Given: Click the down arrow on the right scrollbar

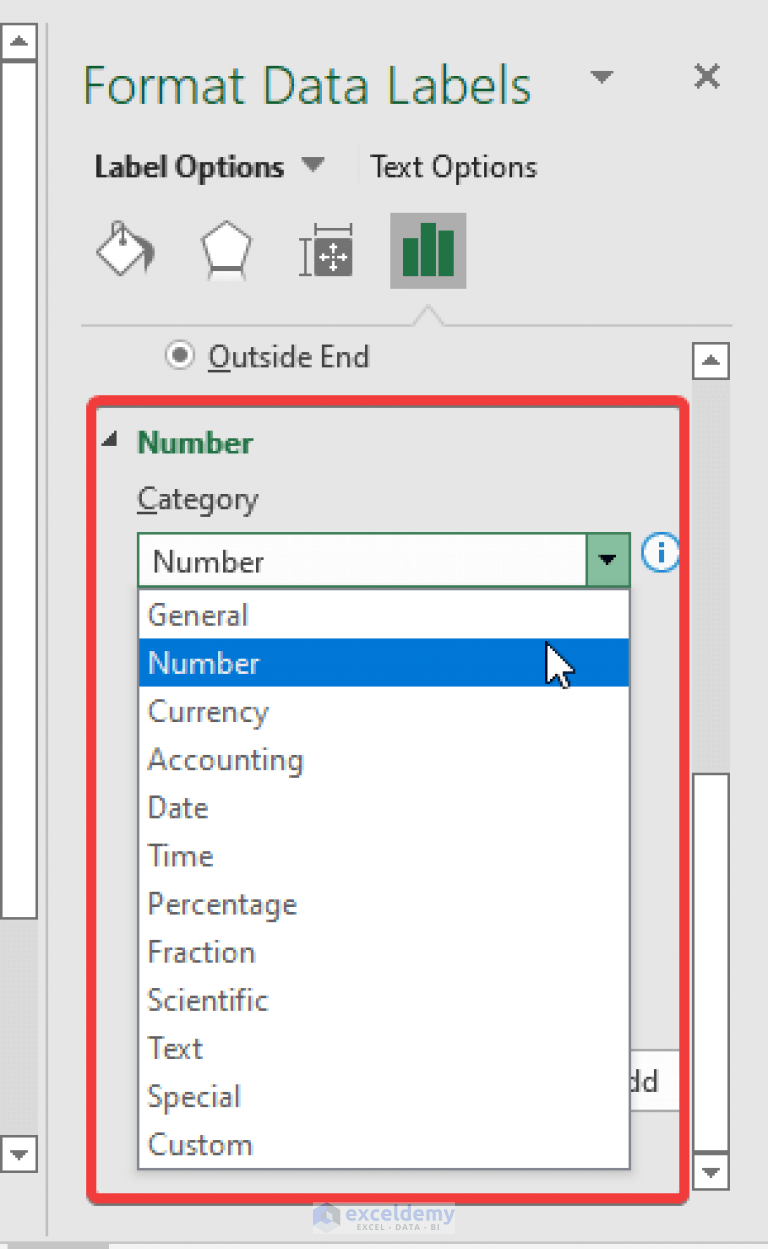Looking at the screenshot, I should click(711, 1173).
